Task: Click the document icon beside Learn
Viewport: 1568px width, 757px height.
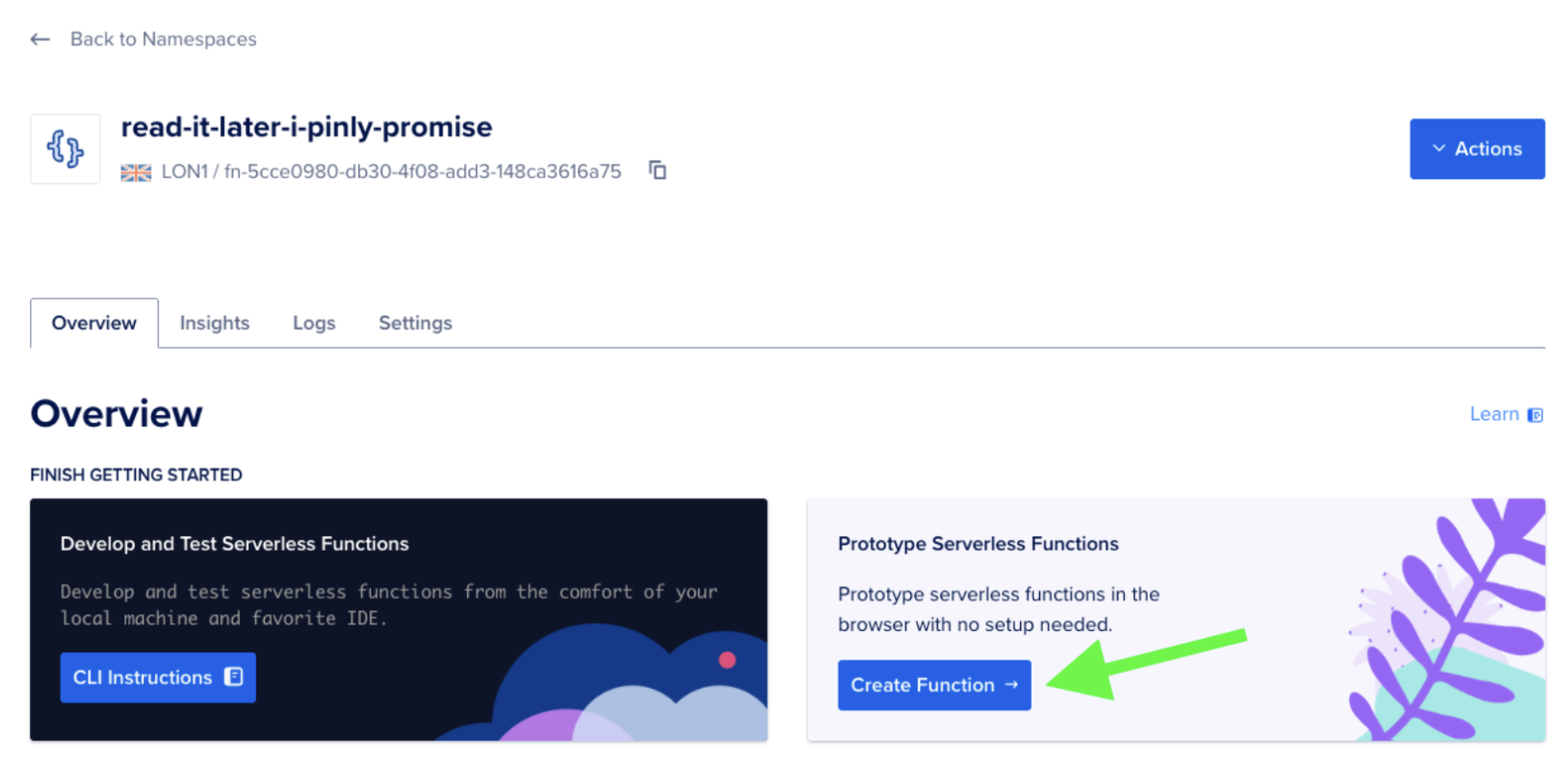Action: pyautogui.click(x=1537, y=413)
